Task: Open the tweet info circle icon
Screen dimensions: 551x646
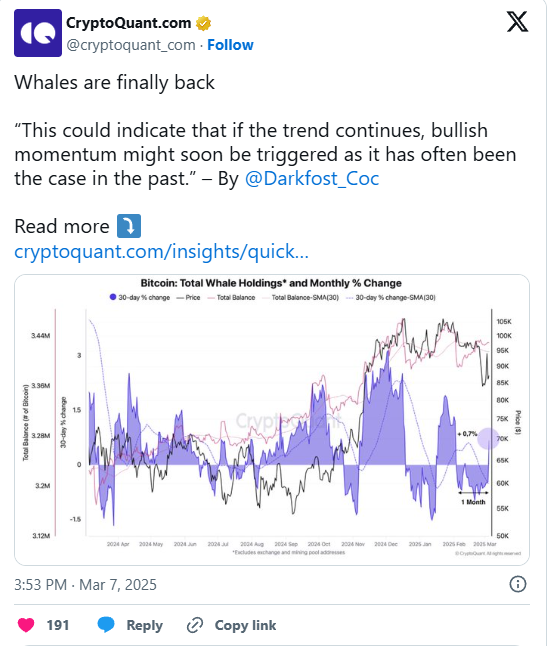Action: coord(518,584)
